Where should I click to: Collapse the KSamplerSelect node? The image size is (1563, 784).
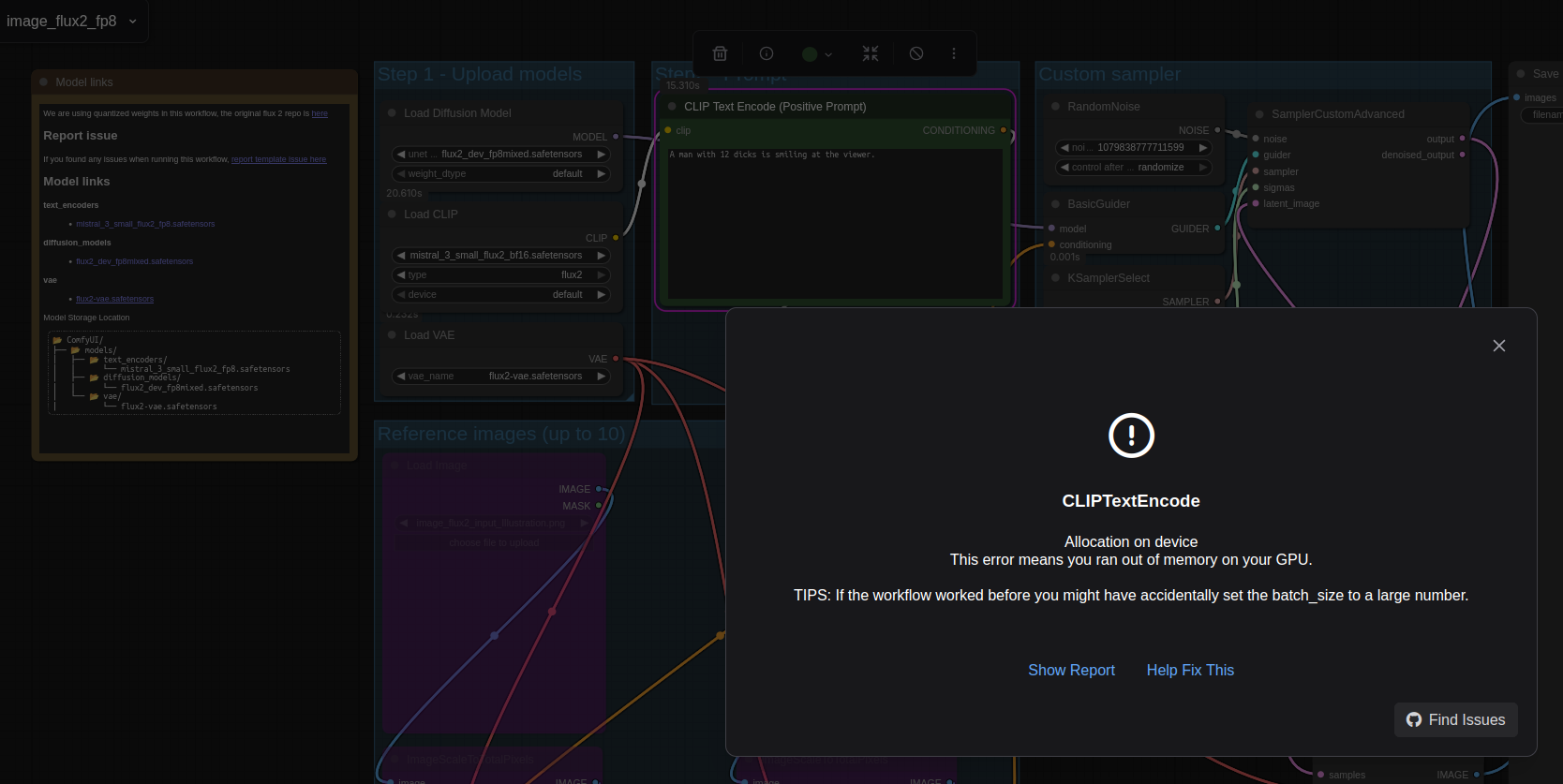1055,278
